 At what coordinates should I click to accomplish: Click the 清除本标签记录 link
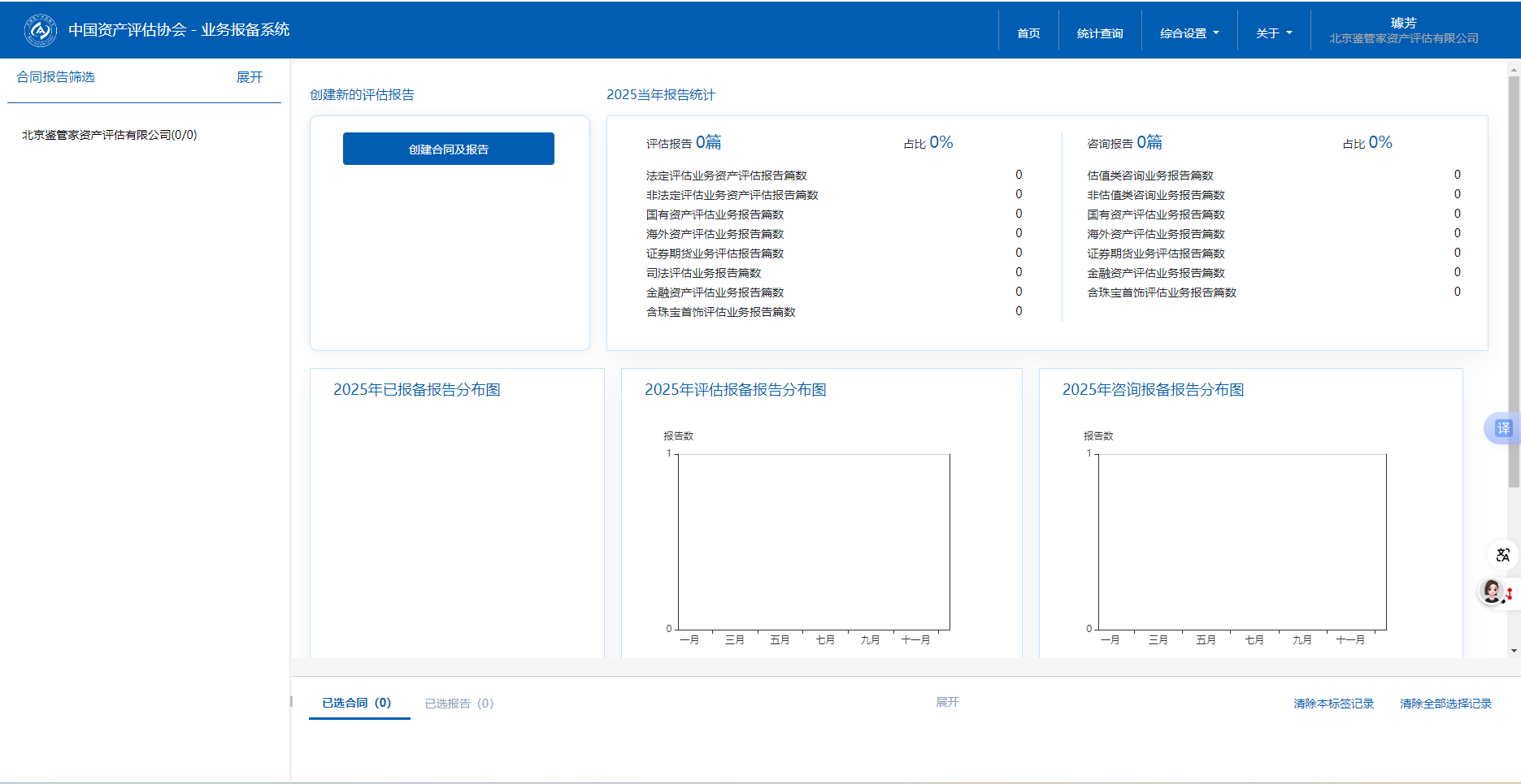1333,704
